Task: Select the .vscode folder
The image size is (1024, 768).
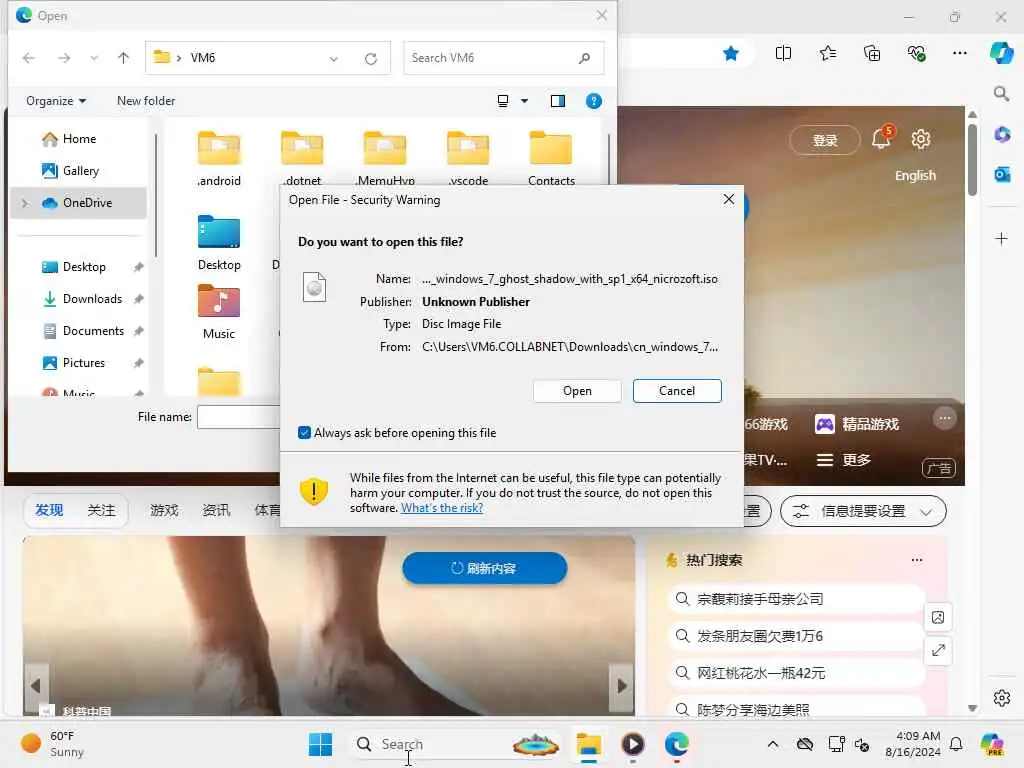Action: click(x=468, y=159)
